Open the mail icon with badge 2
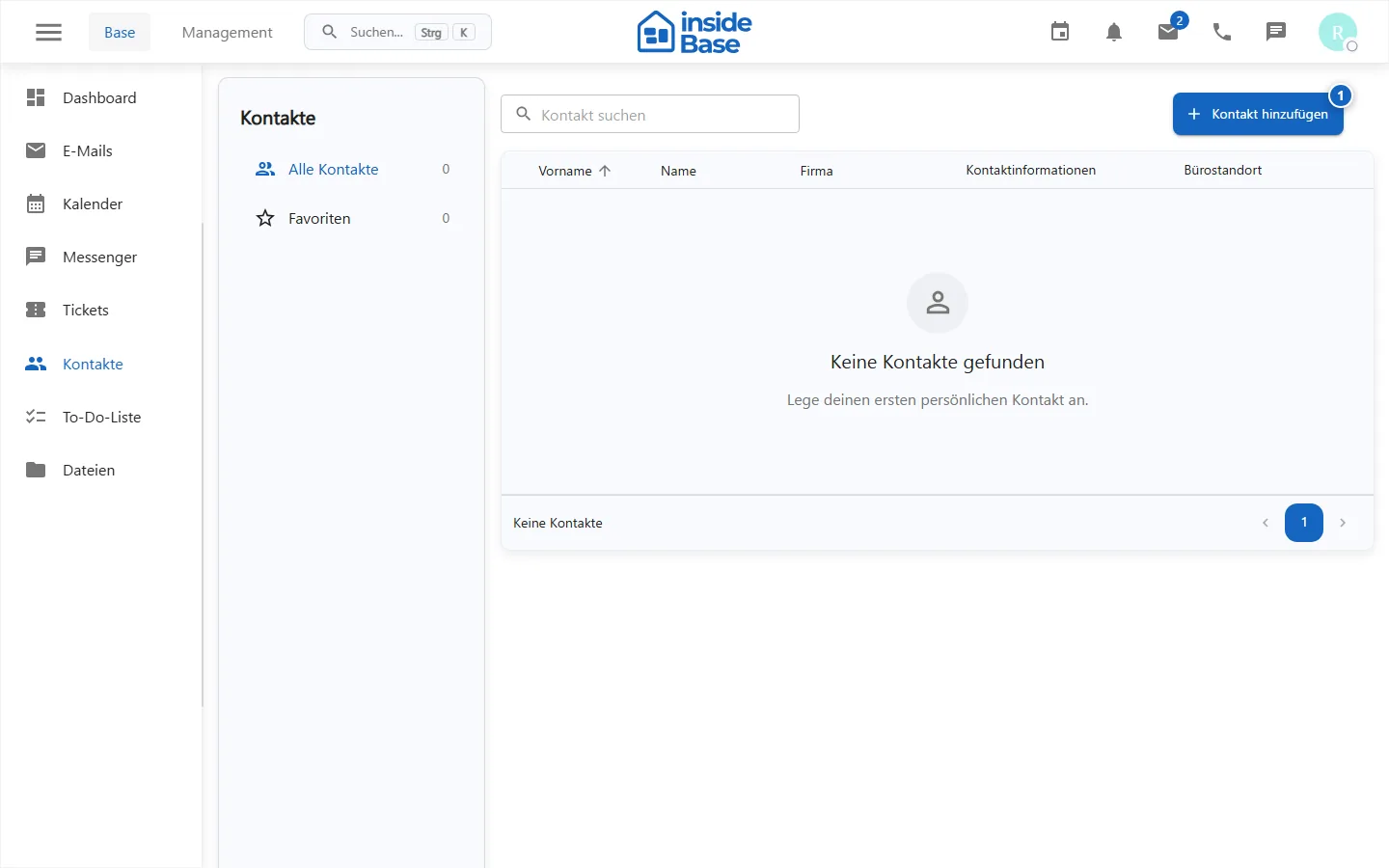 [x=1168, y=32]
